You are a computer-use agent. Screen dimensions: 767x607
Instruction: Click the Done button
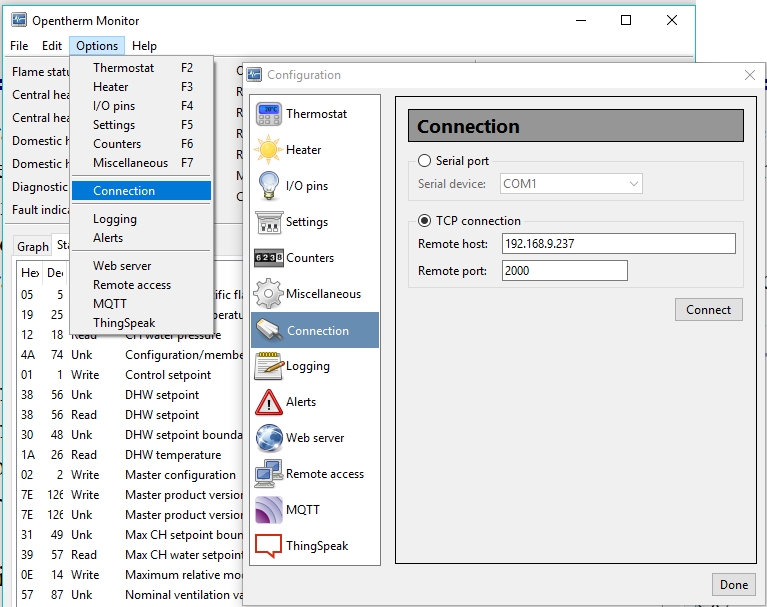pyautogui.click(x=733, y=585)
